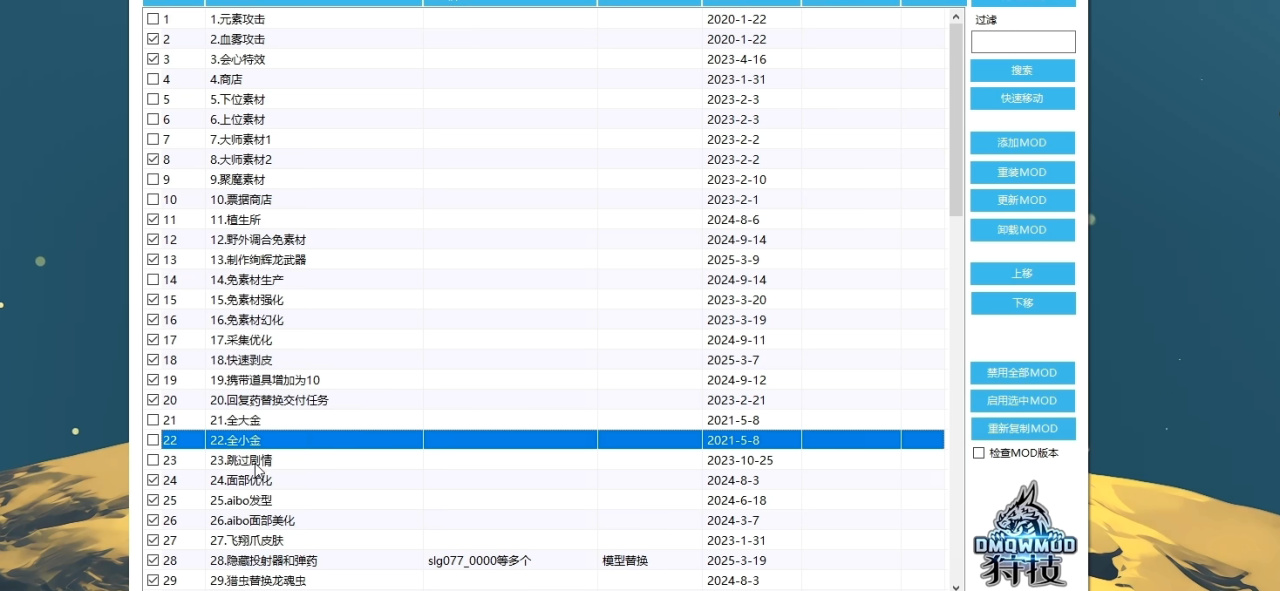Enable the checkbox for row 23

point(153,460)
